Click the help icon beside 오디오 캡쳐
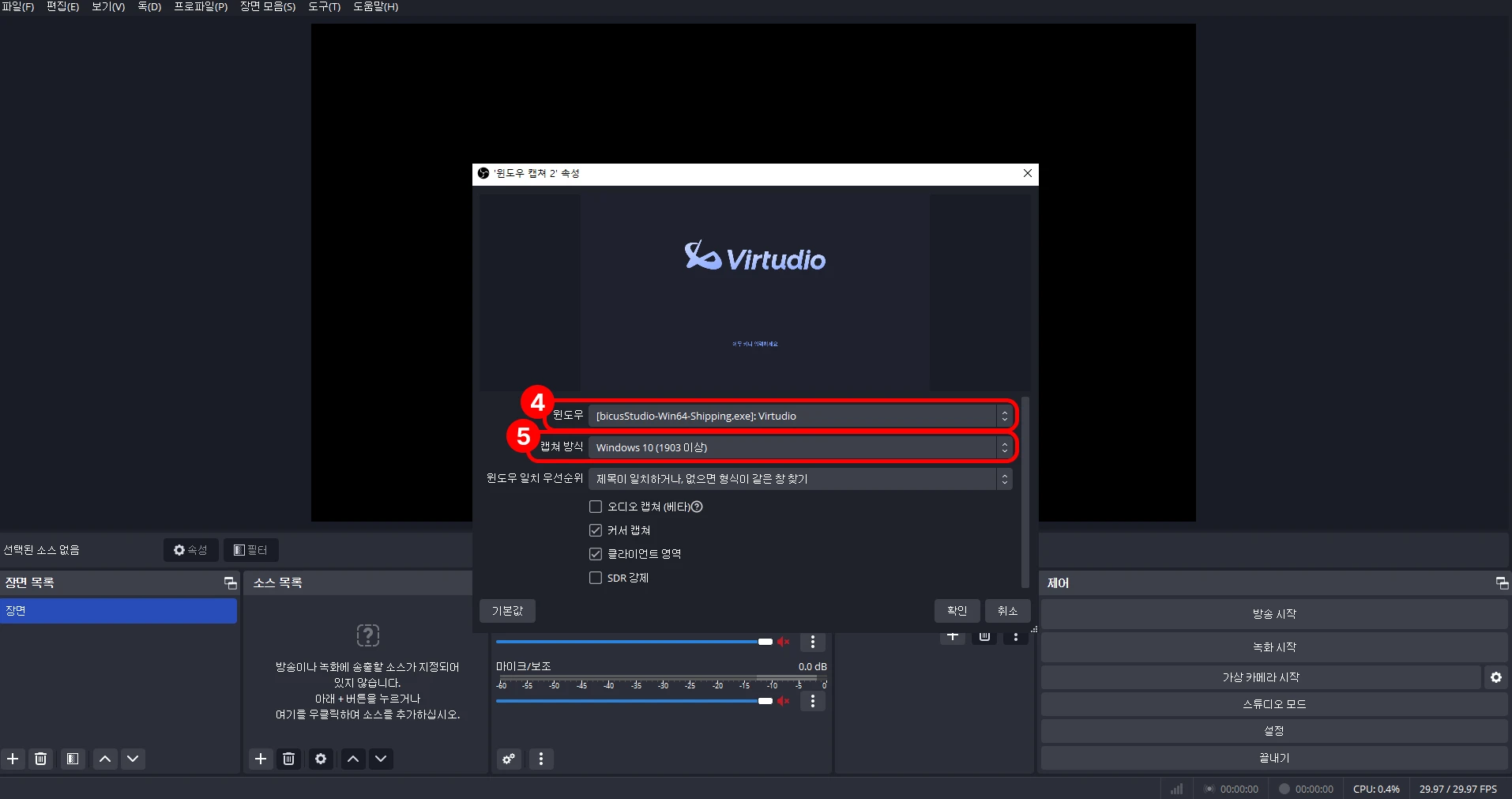This screenshot has height=799, width=1512. [697, 507]
